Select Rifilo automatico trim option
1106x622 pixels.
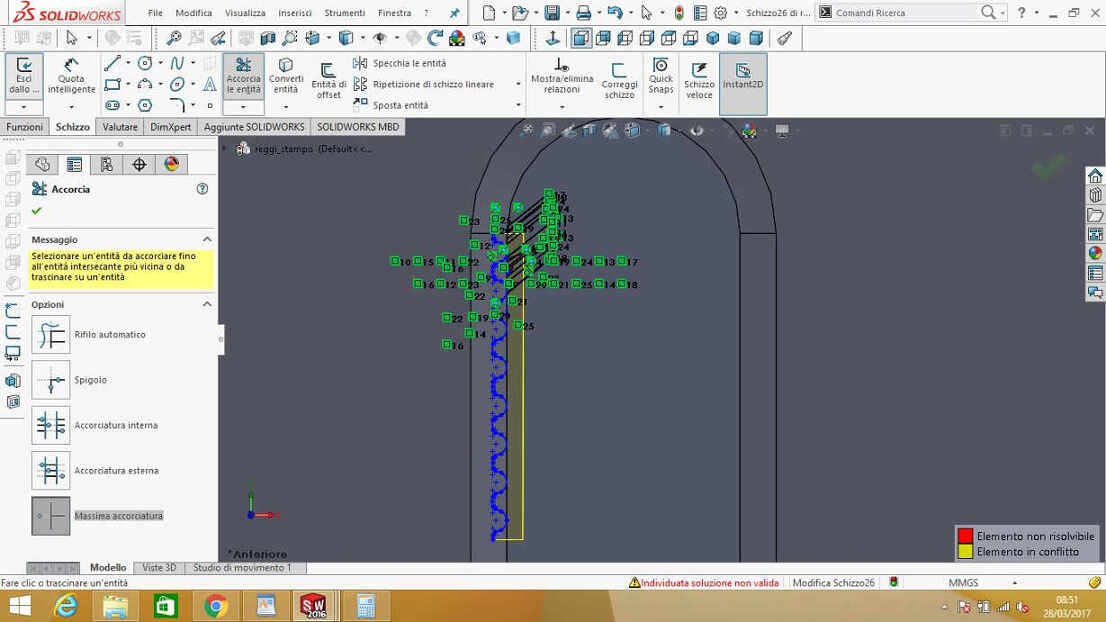tap(51, 334)
